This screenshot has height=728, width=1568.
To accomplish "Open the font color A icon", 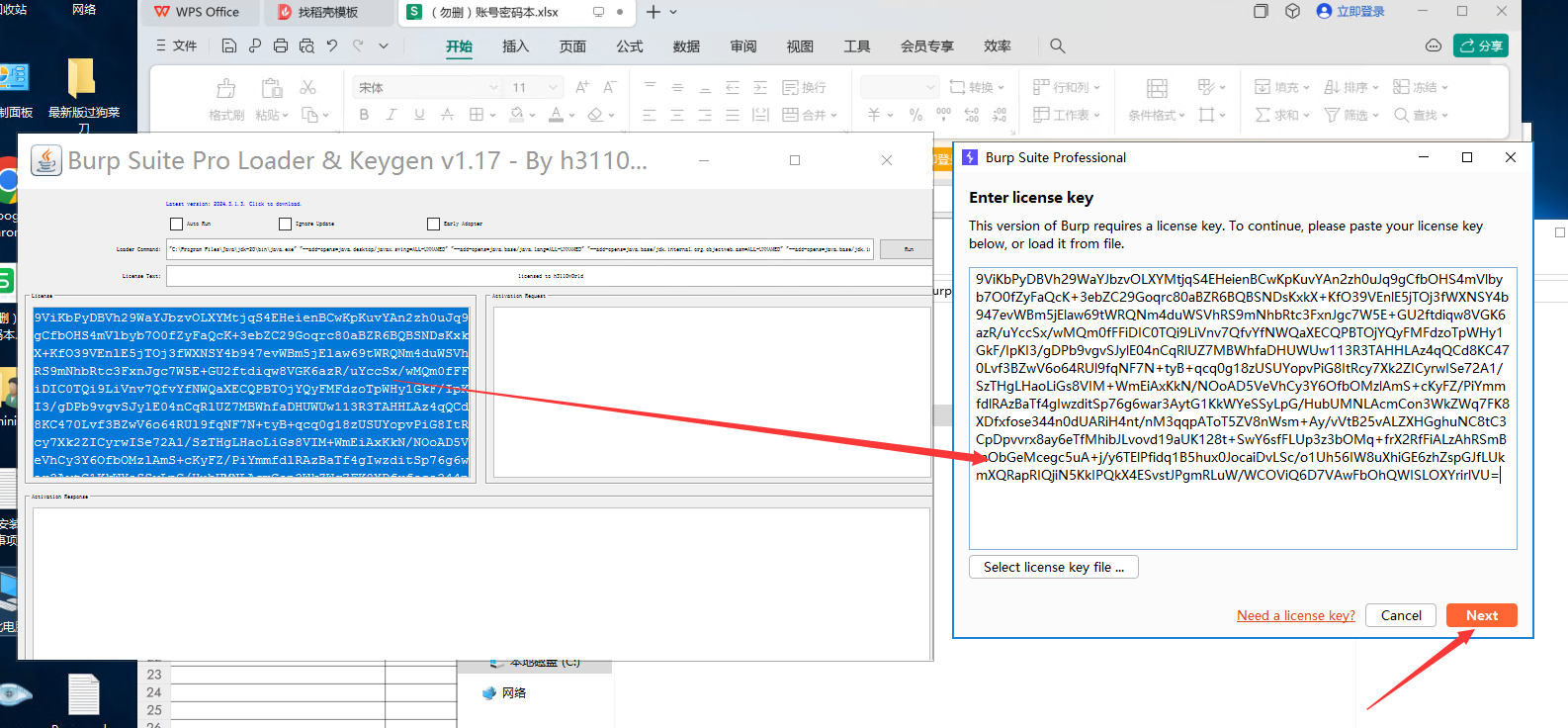I will (556, 115).
